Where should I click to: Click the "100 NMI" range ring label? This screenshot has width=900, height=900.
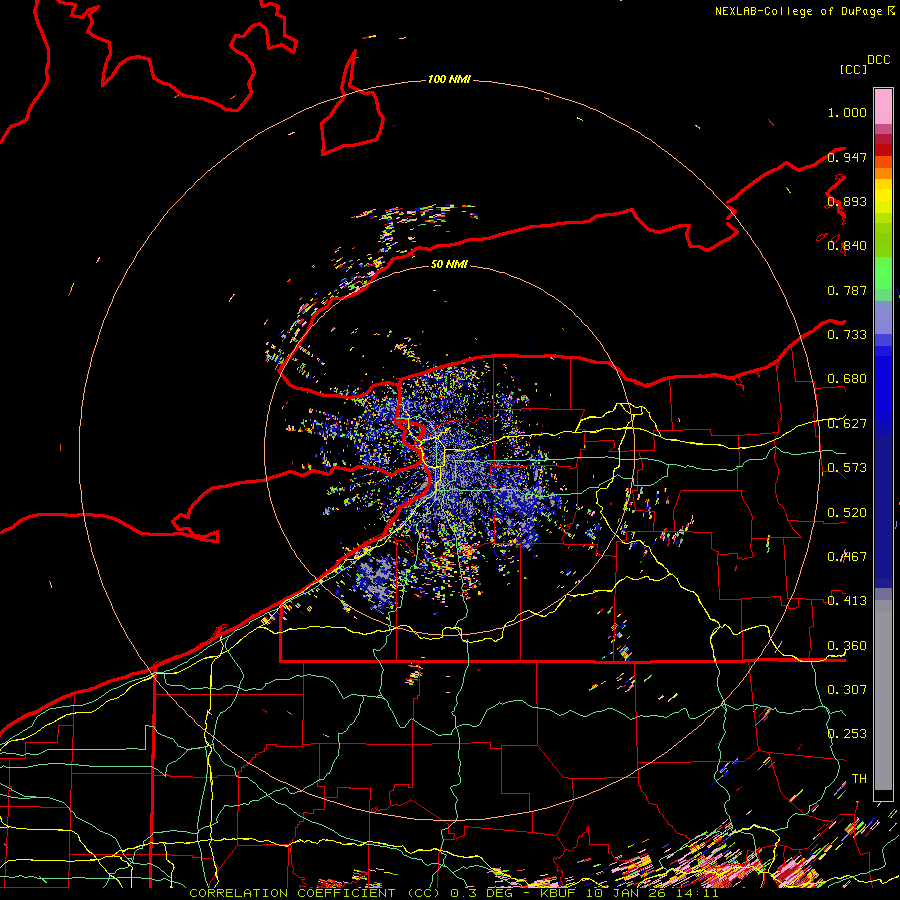[449, 79]
